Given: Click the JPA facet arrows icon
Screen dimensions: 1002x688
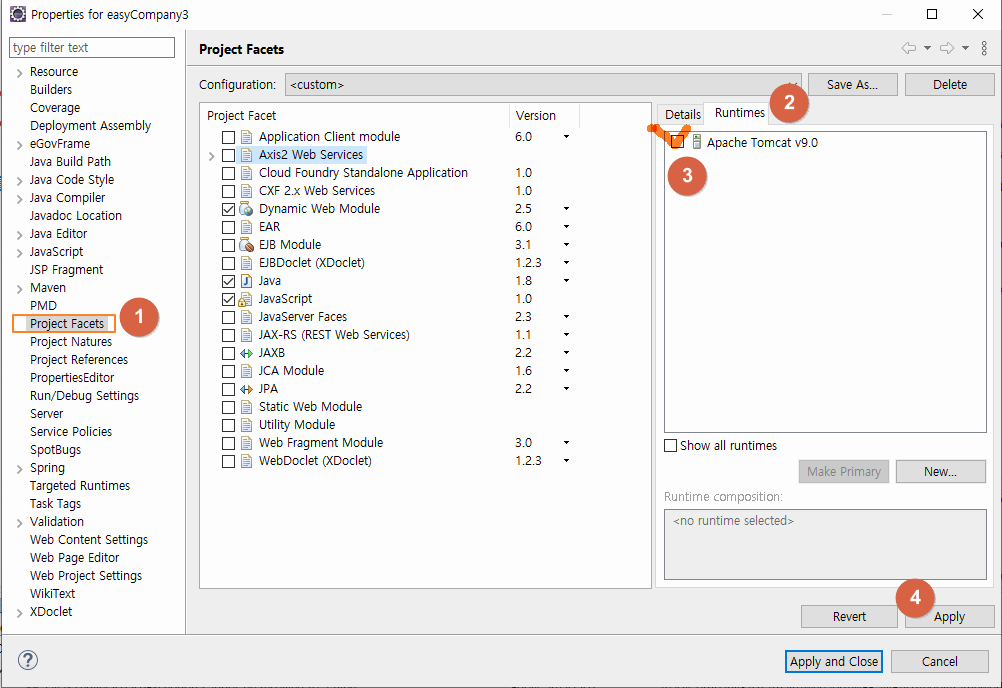Looking at the screenshot, I should point(246,389).
